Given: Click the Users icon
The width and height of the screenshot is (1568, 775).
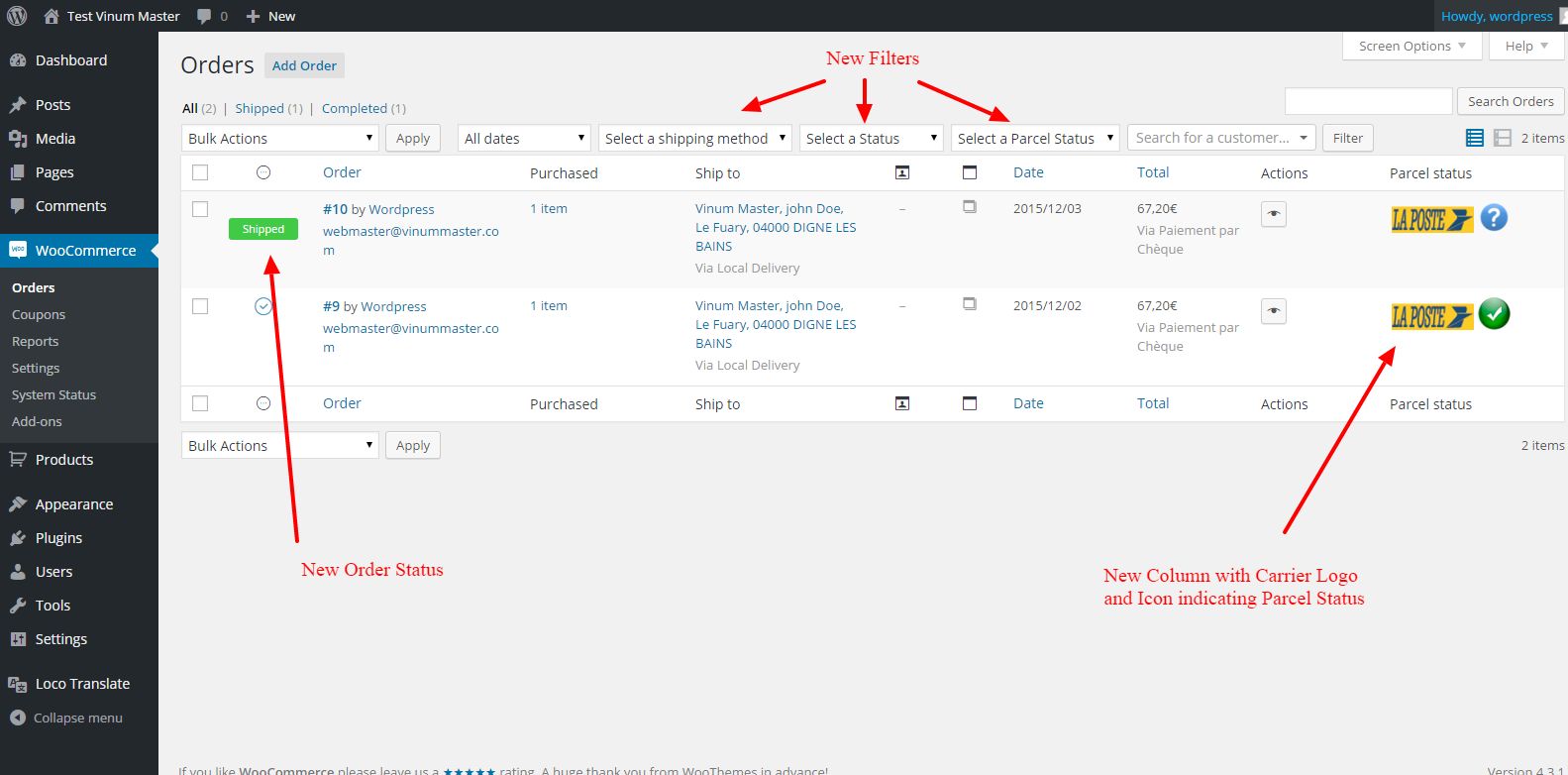Looking at the screenshot, I should [18, 572].
